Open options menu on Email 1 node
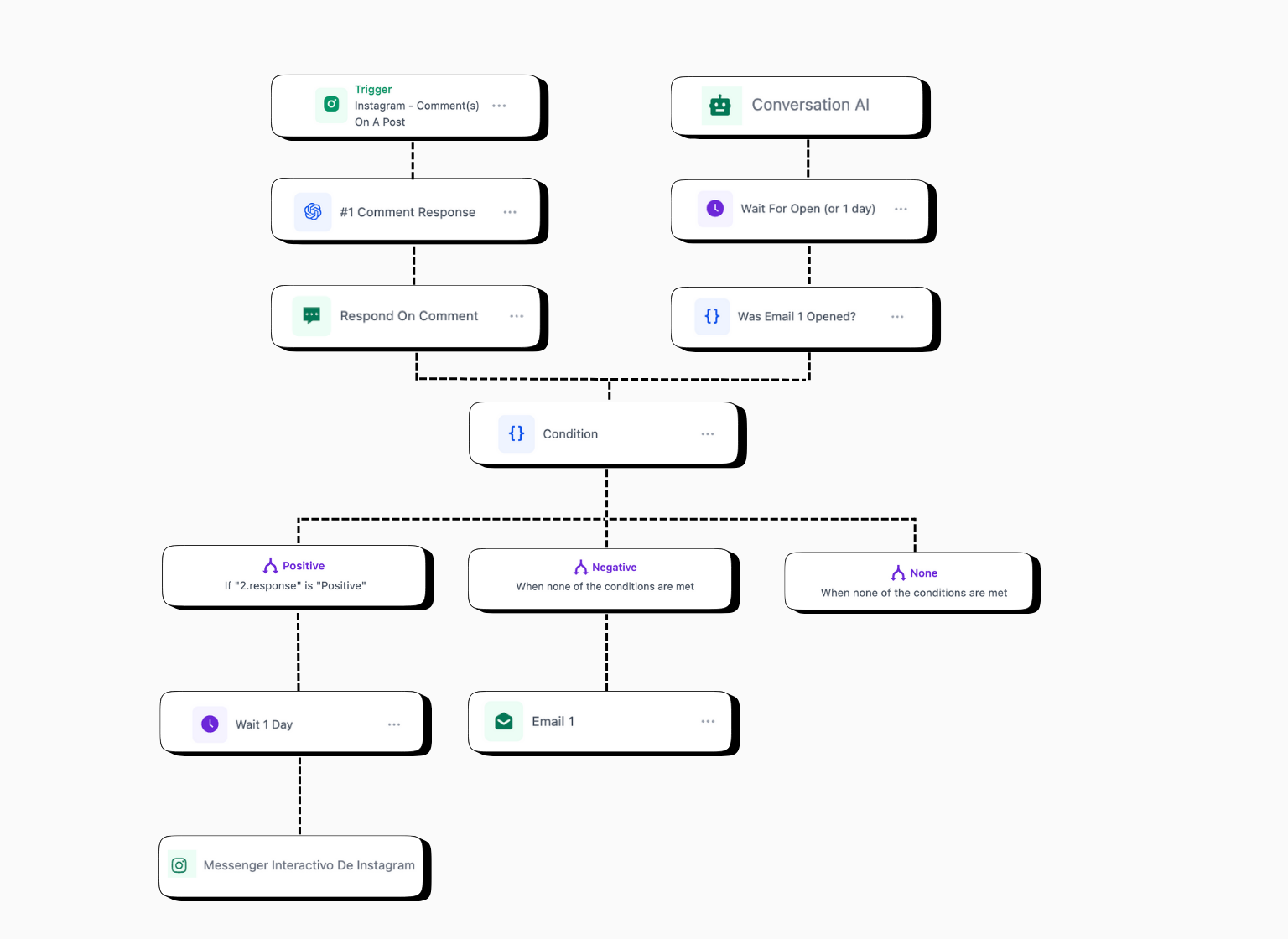Viewport: 1288px width, 939px height. pyautogui.click(x=708, y=722)
